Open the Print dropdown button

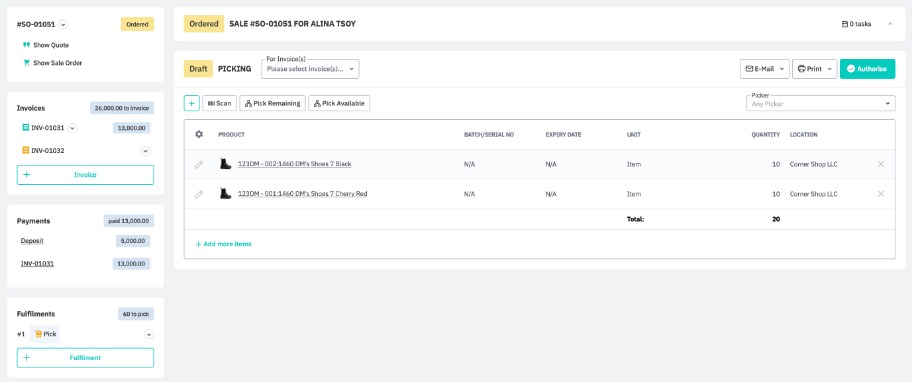coord(814,69)
